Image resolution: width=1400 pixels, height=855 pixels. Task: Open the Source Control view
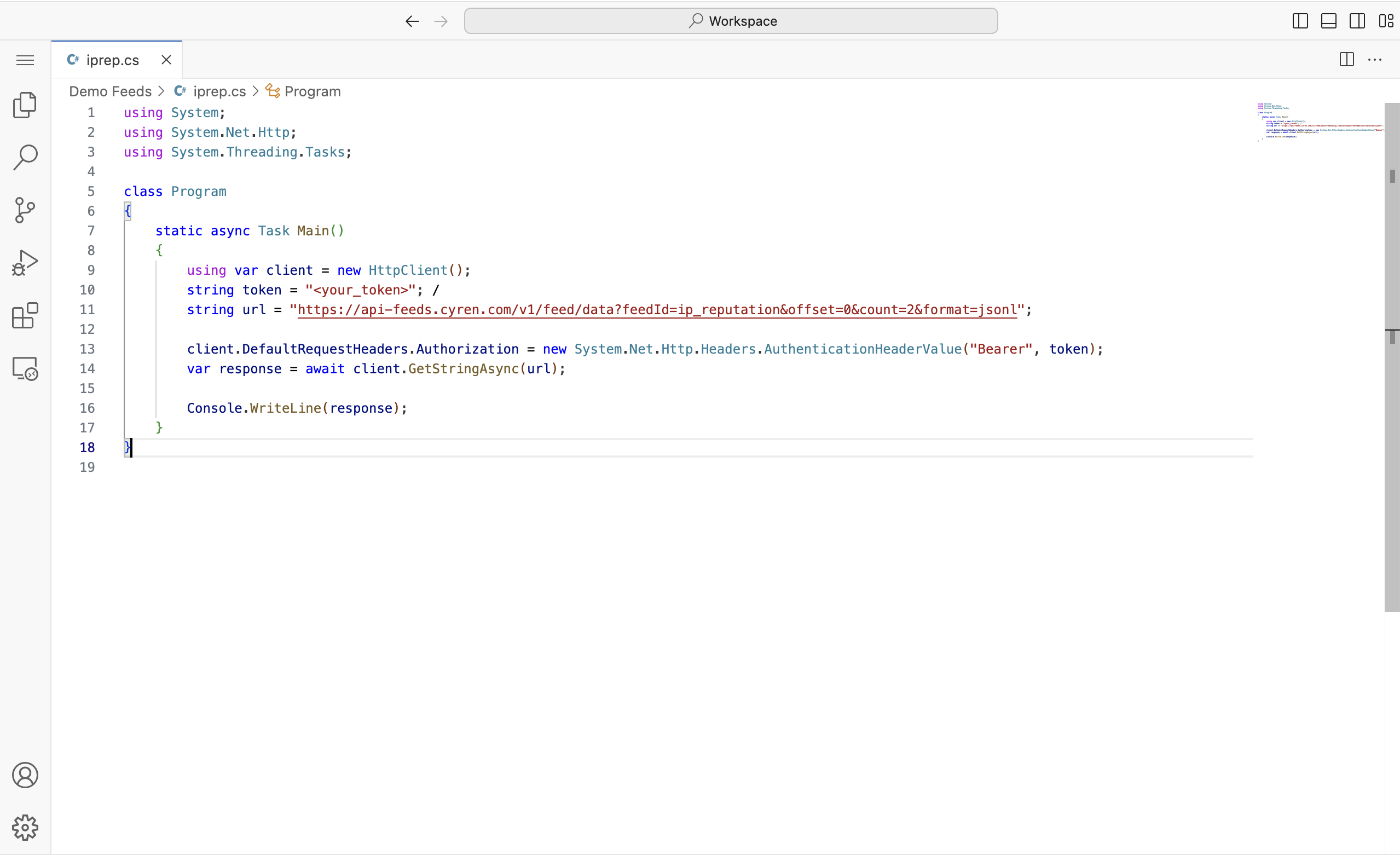tap(25, 210)
